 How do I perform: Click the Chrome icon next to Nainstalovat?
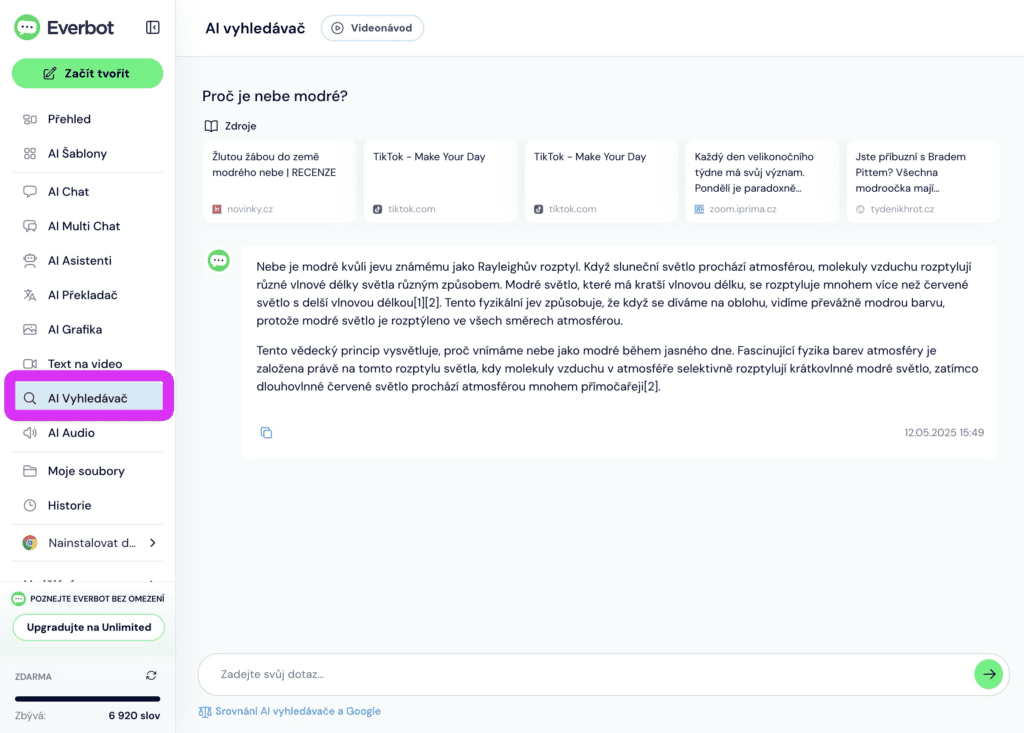(x=30, y=543)
